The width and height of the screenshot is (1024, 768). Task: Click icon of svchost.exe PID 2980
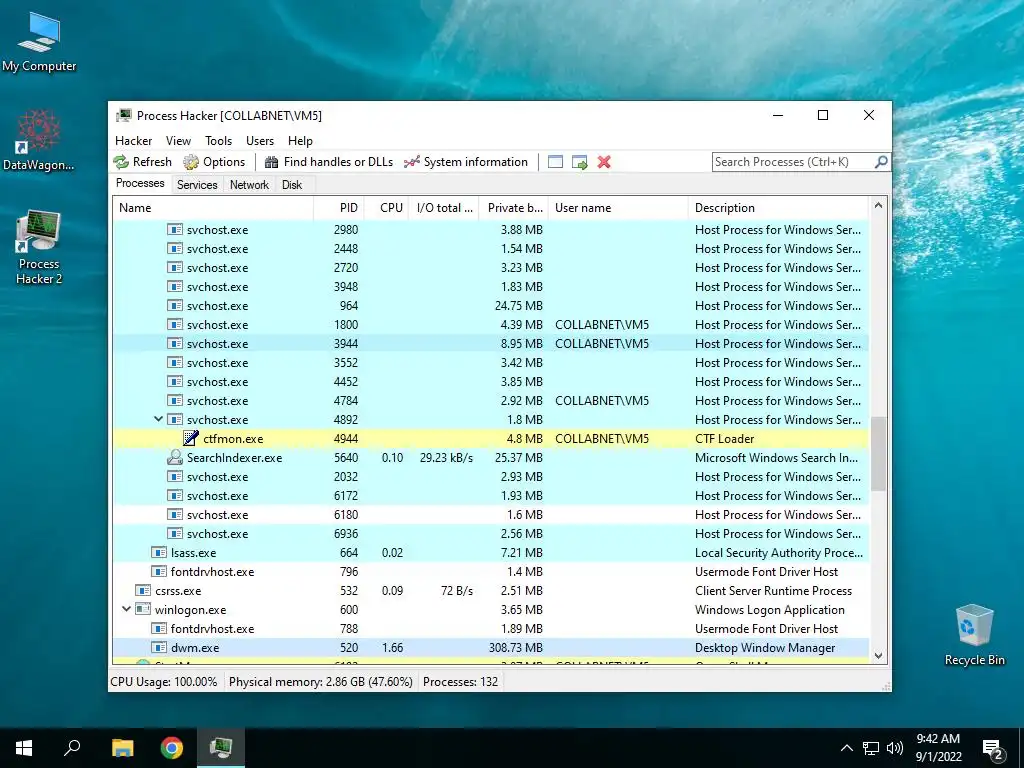(x=174, y=229)
